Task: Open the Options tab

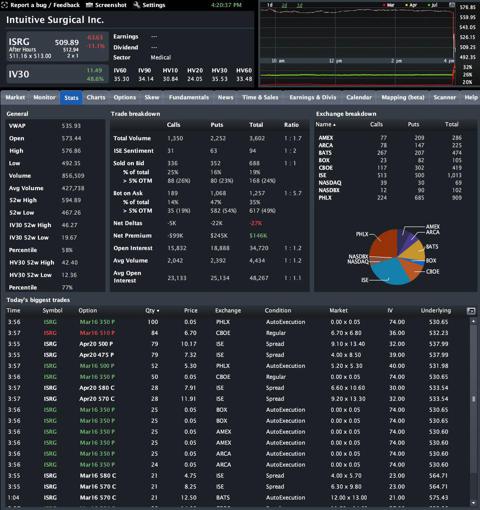Action: (x=125, y=98)
